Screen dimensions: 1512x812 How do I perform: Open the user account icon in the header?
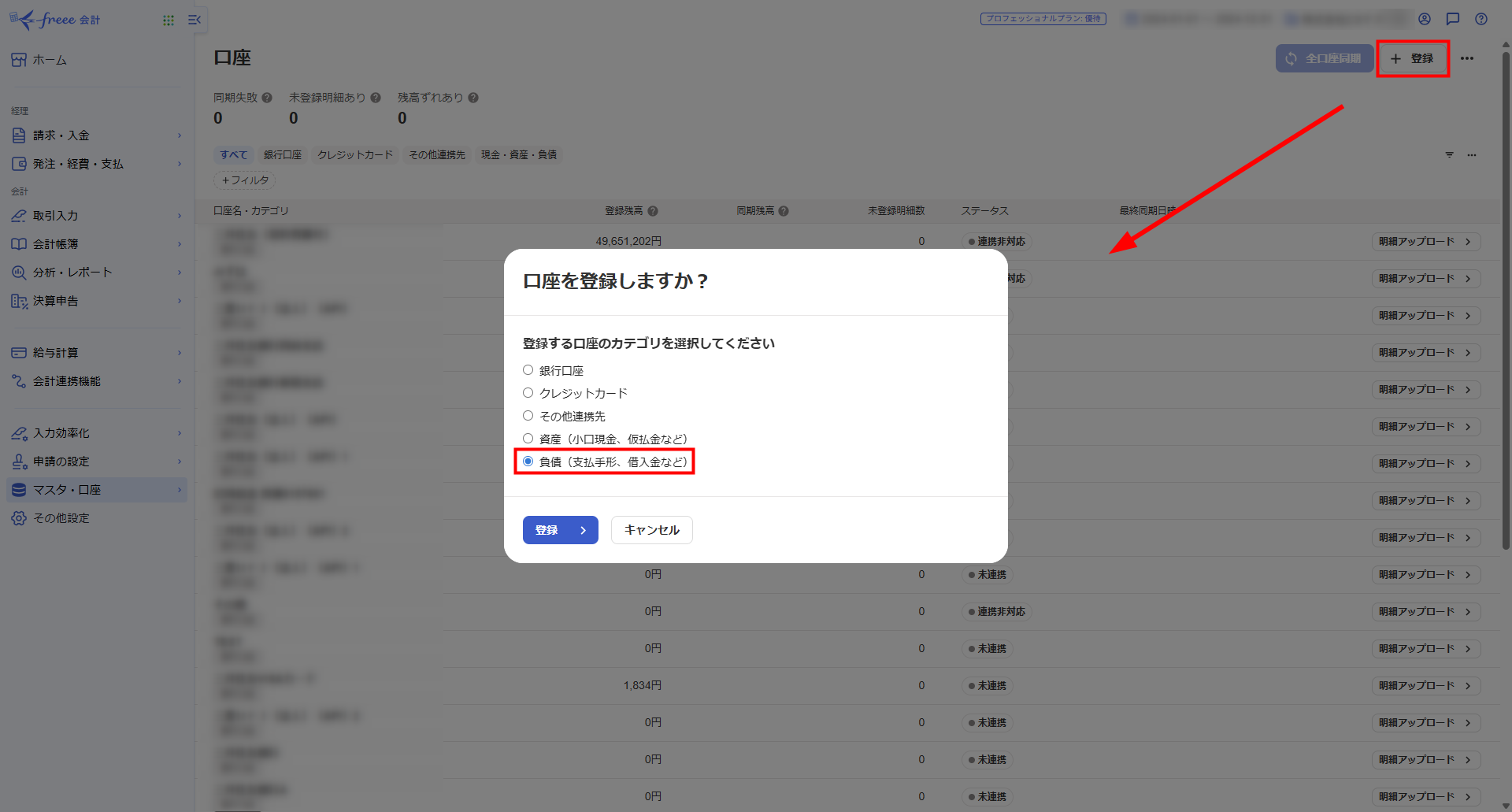click(x=1425, y=19)
